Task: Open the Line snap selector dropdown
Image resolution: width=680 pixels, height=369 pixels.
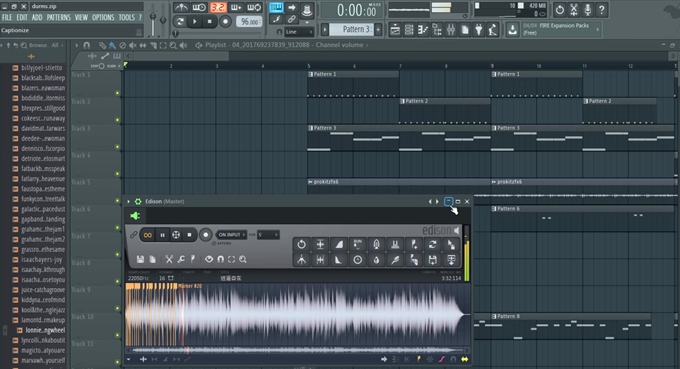Action: pos(299,32)
